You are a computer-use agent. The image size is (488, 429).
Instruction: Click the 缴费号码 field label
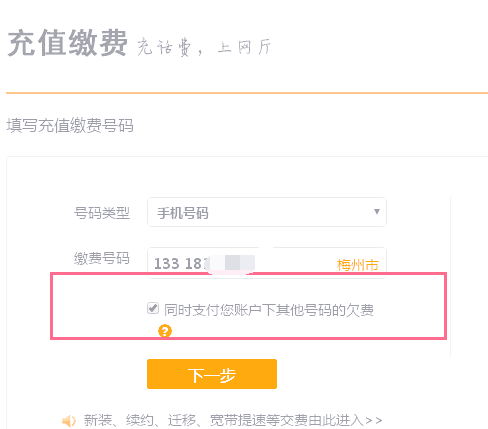[102, 258]
